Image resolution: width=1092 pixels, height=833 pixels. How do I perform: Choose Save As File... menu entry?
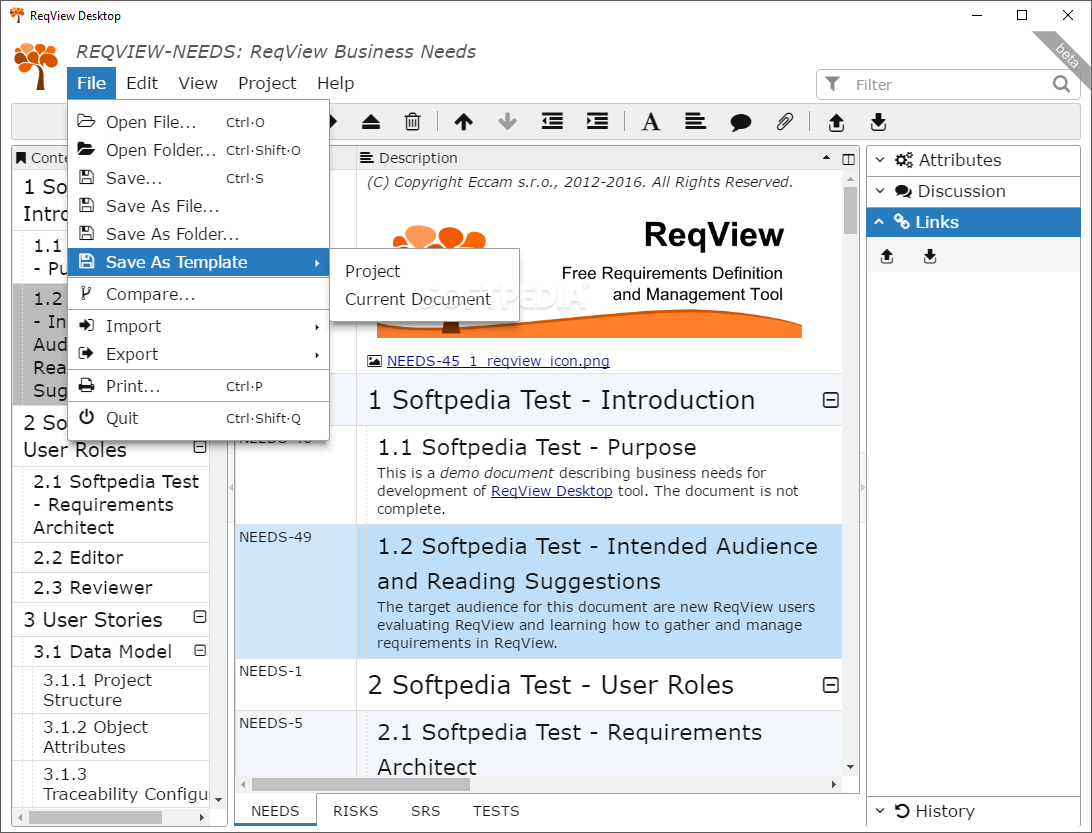[198, 206]
